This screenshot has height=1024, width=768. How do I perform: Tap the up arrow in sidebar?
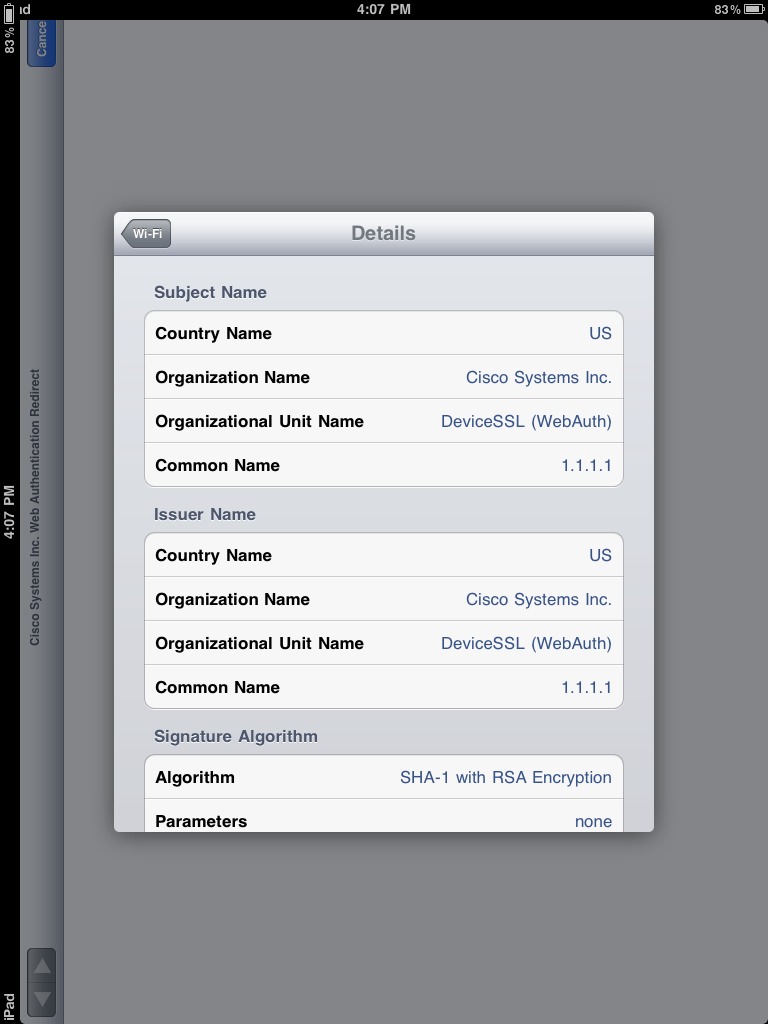coord(42,966)
